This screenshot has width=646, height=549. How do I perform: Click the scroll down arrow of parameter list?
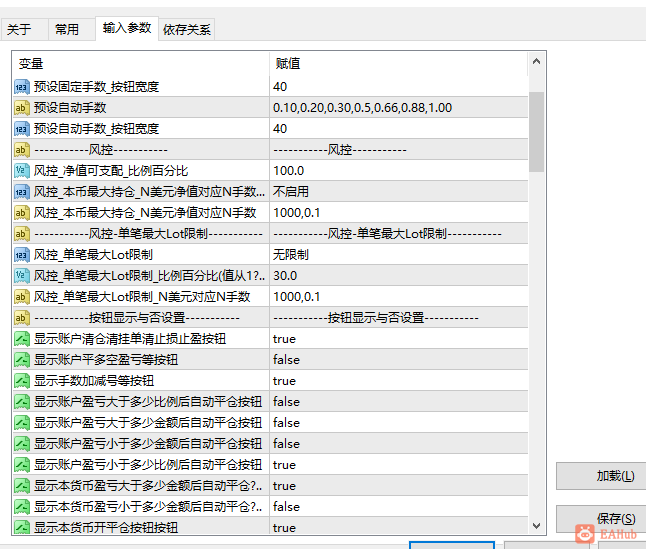click(x=536, y=526)
